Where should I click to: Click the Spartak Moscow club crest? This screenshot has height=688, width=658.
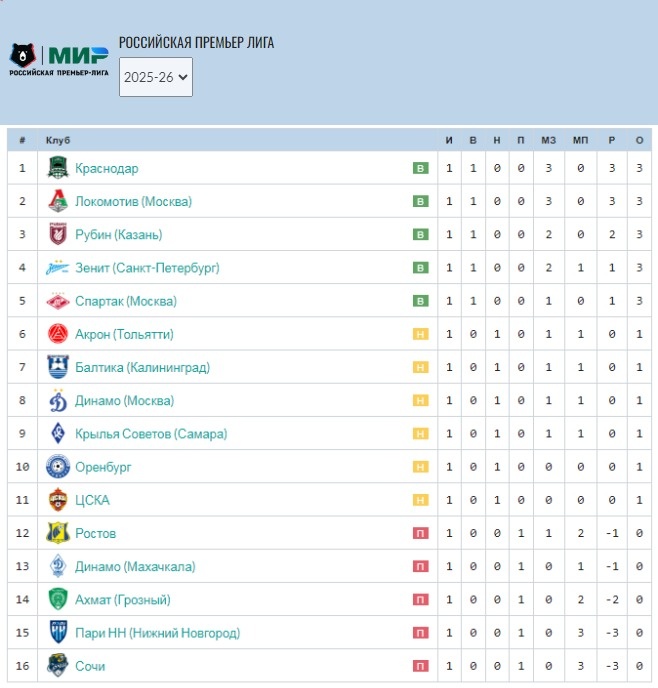point(58,301)
